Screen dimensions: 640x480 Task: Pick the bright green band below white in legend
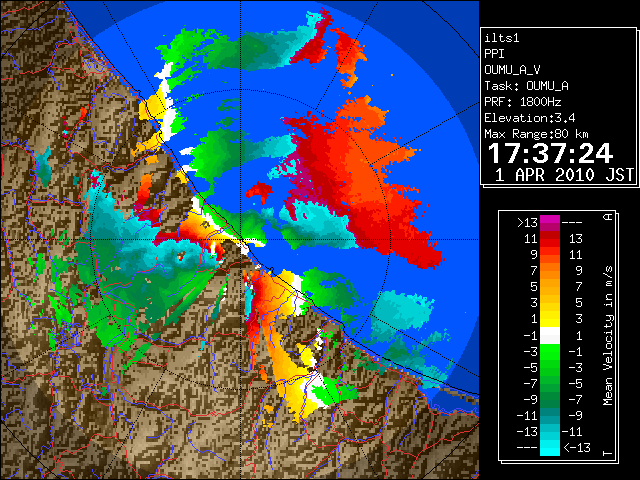coord(550,351)
